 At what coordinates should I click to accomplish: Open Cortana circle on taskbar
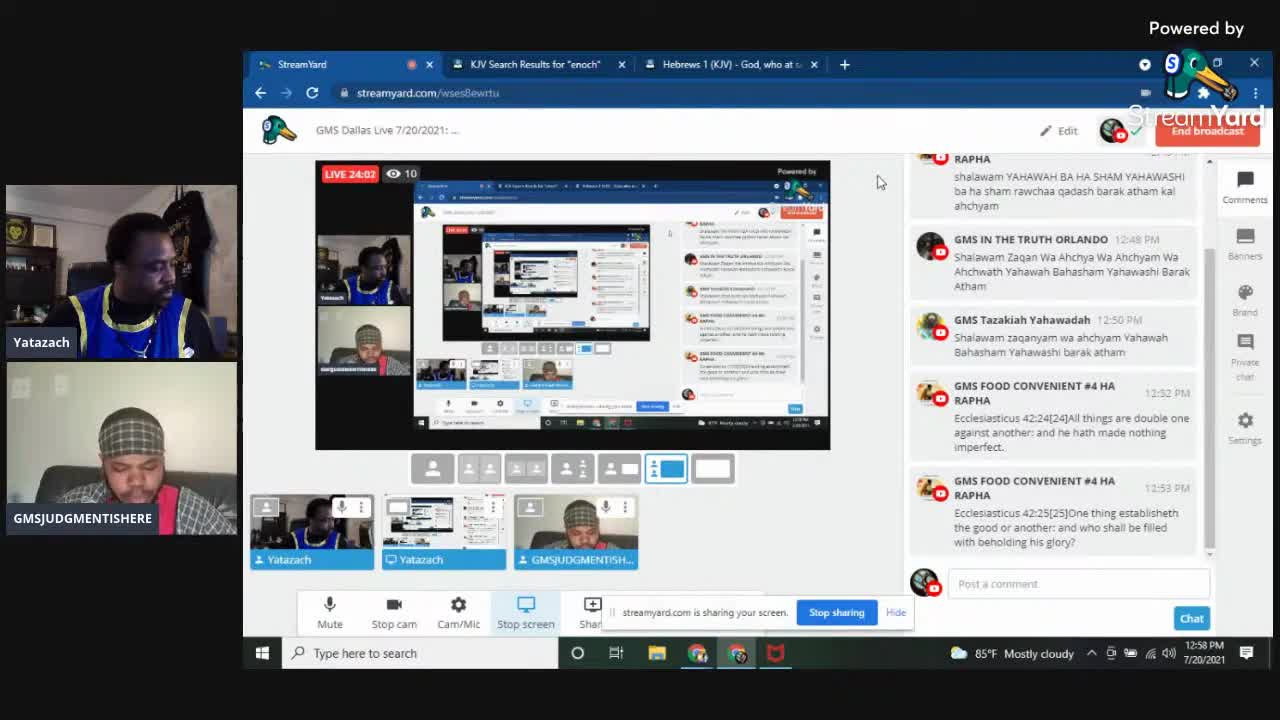coord(577,653)
